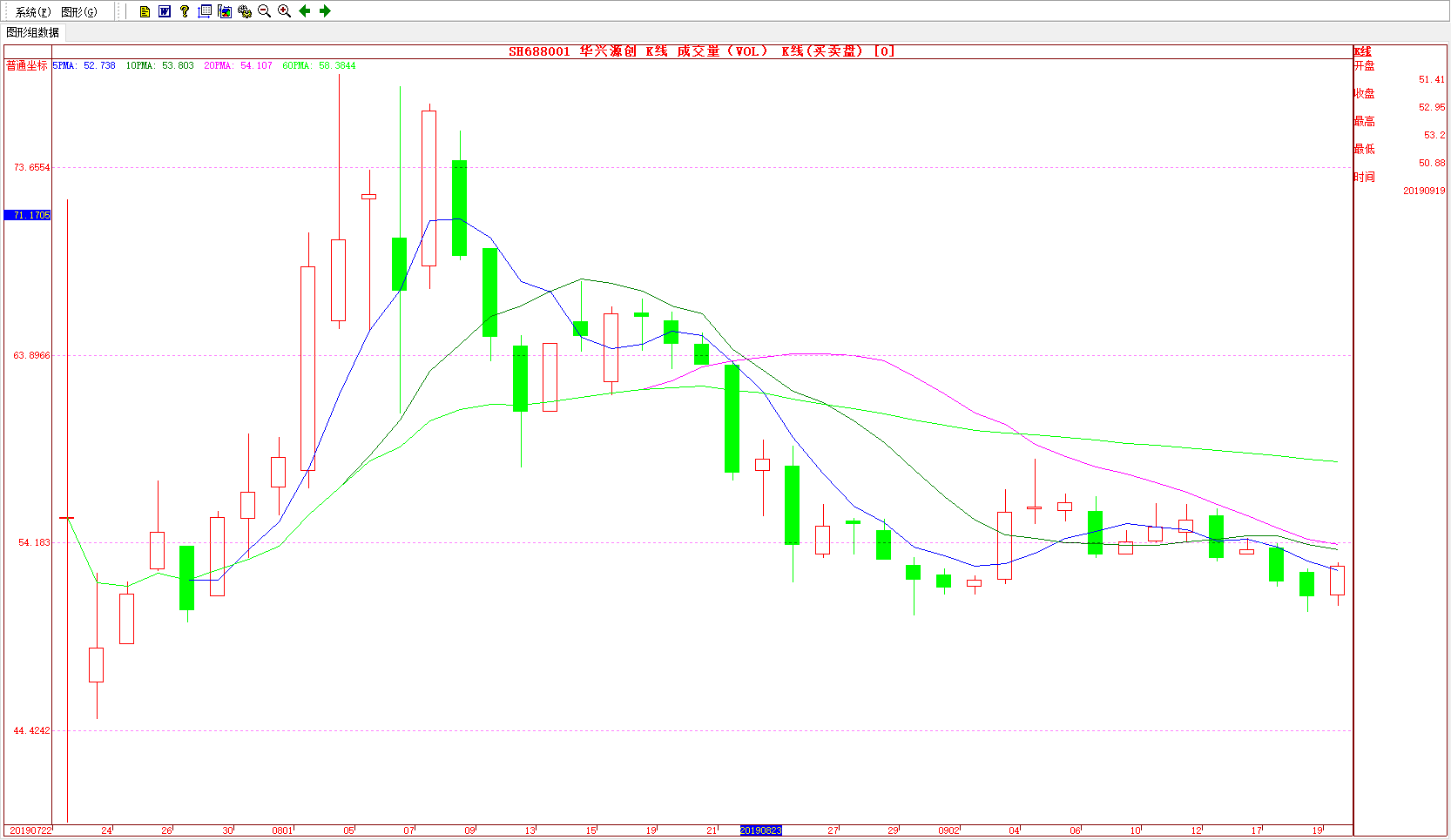Click the K线 header of the side panel
This screenshot has height=840, width=1451.
pyautogui.click(x=1363, y=51)
